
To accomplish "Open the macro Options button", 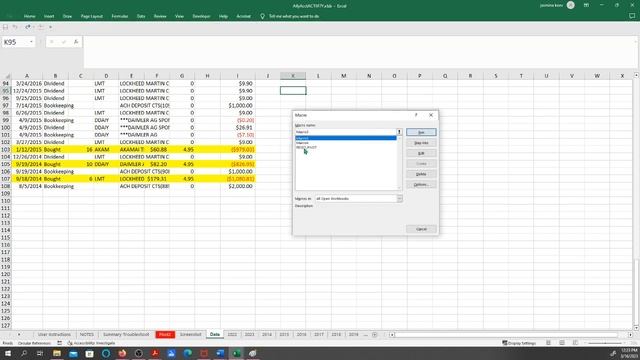I will click(421, 184).
